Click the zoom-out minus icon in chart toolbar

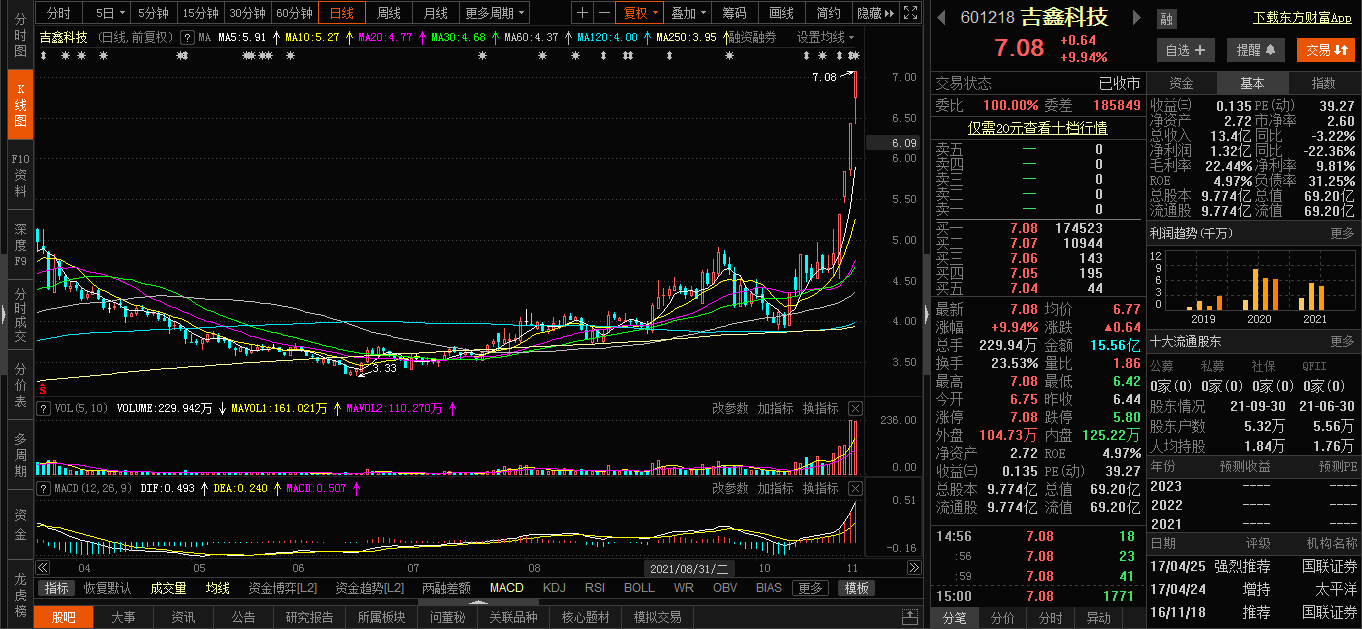click(x=604, y=13)
